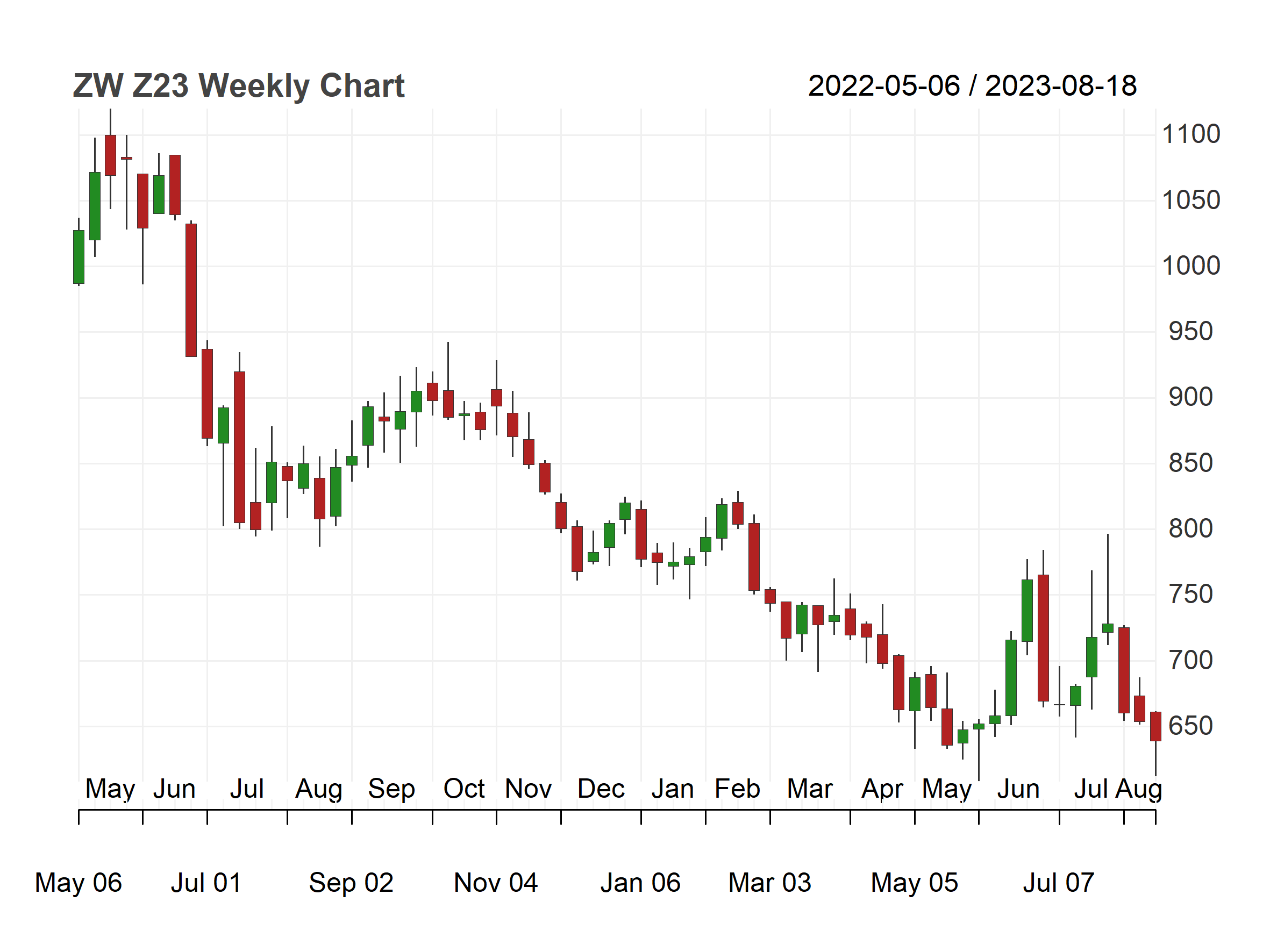Select the Jan 06 date label
Viewport: 1270px width, 952px height.
point(640,883)
